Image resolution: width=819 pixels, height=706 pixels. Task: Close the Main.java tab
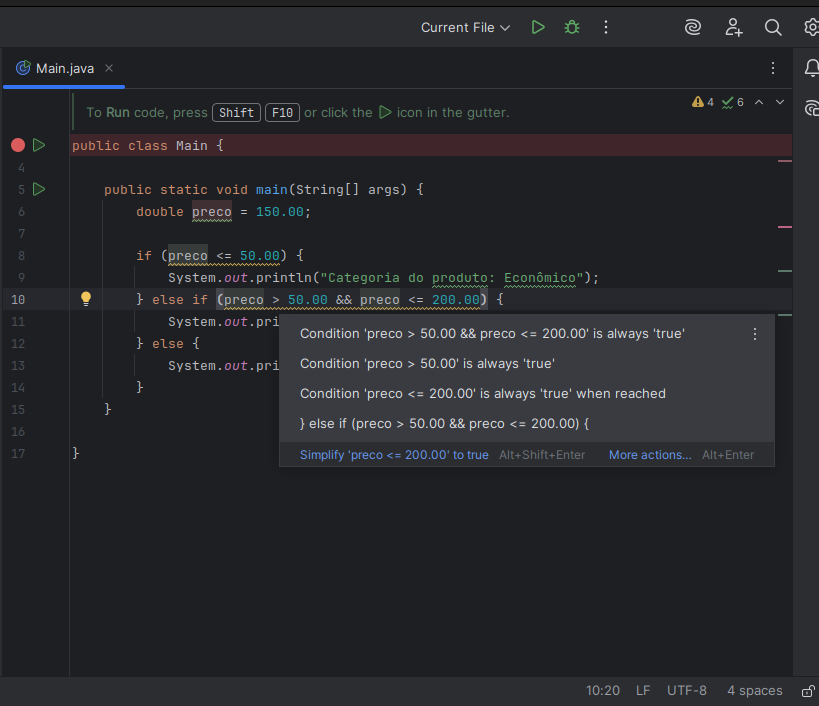click(x=109, y=68)
